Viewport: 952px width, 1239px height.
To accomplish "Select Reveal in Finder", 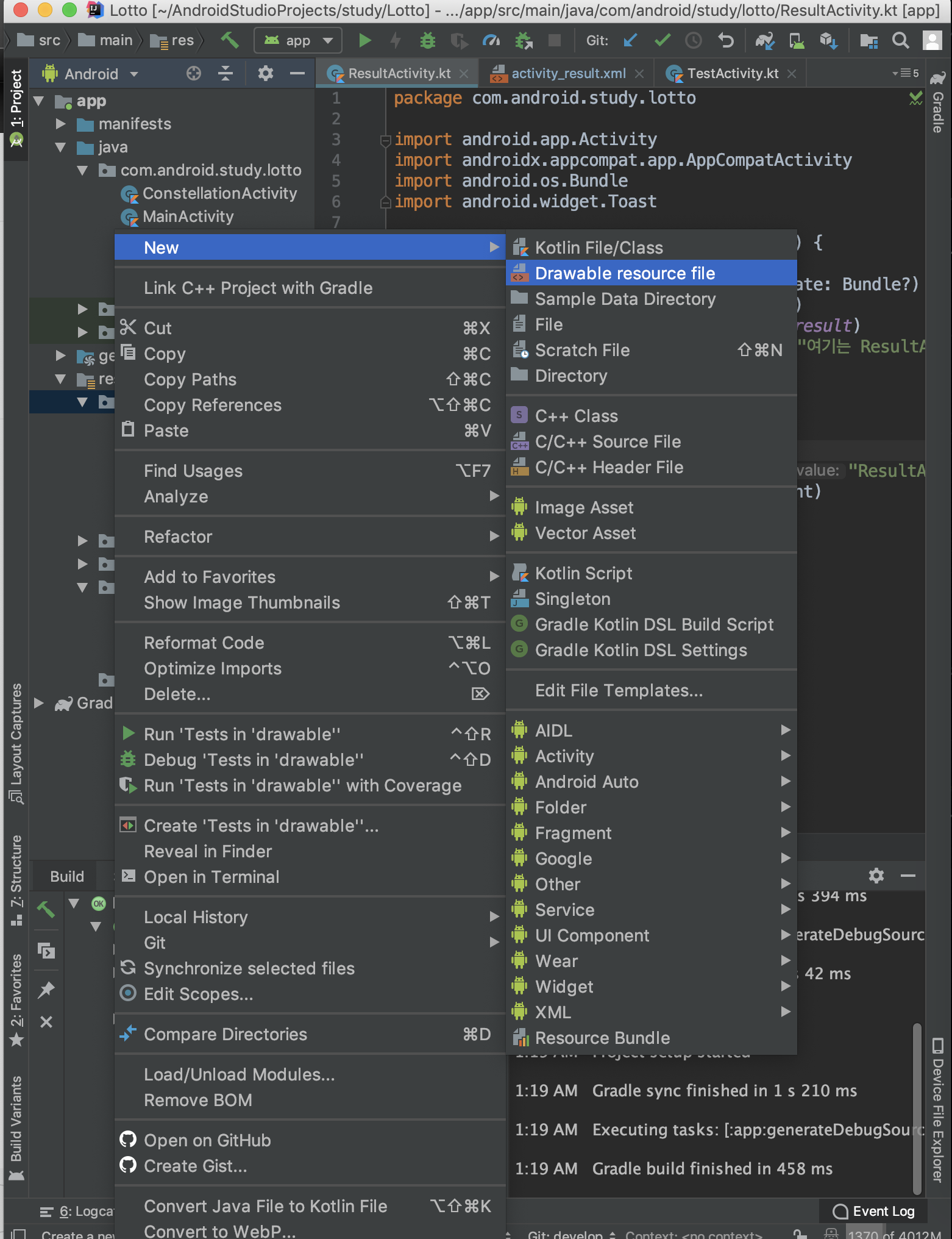I will click(310, 851).
